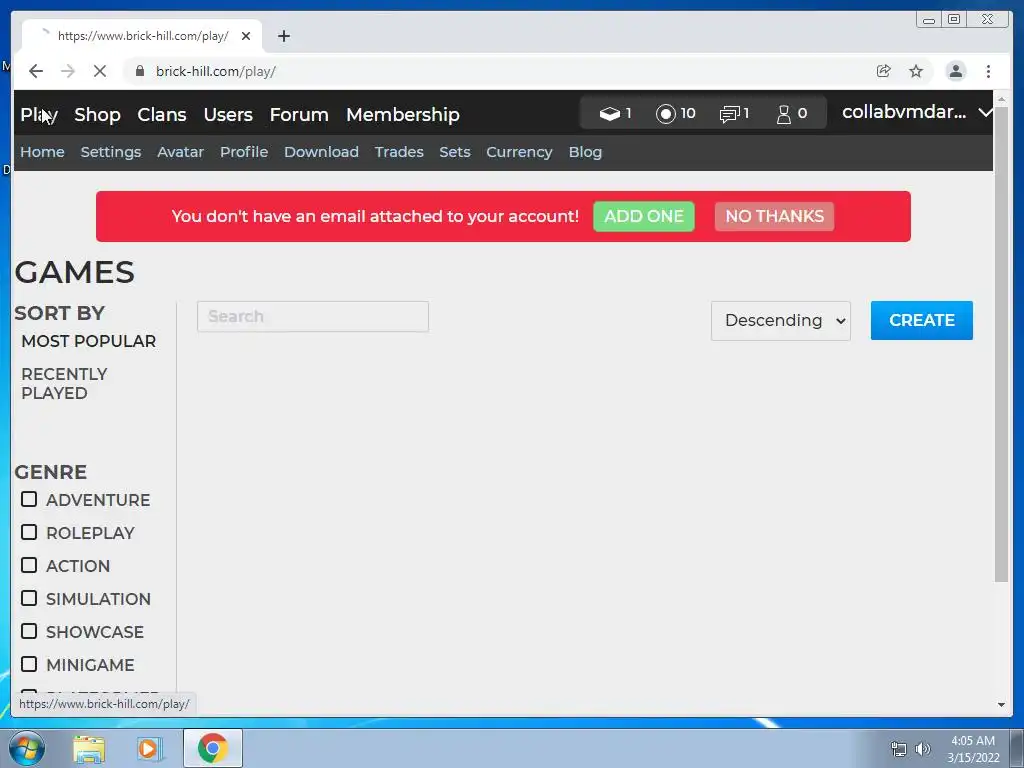Click the browser forward arrow
1024x768 pixels.
coord(68,71)
